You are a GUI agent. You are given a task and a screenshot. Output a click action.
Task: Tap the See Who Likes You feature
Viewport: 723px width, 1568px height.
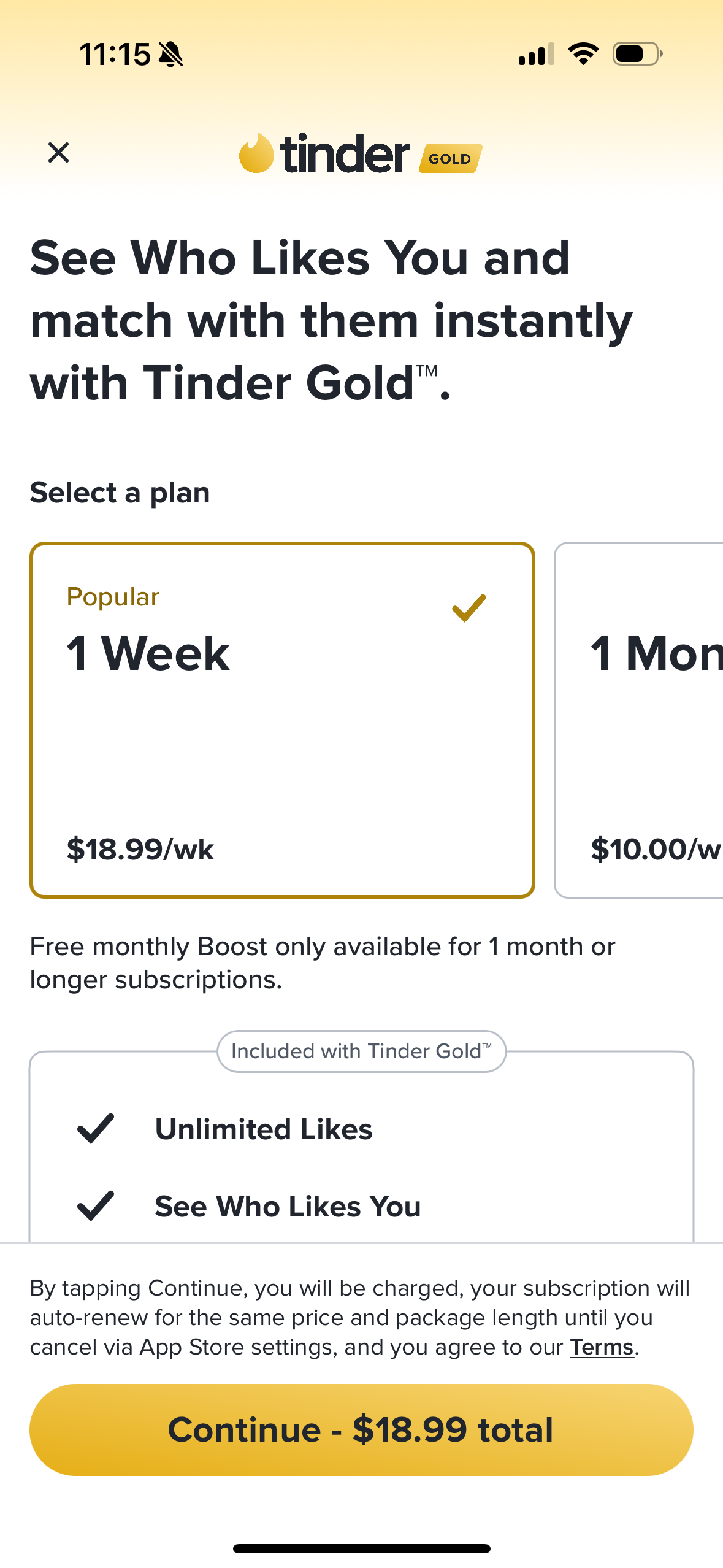point(288,1206)
